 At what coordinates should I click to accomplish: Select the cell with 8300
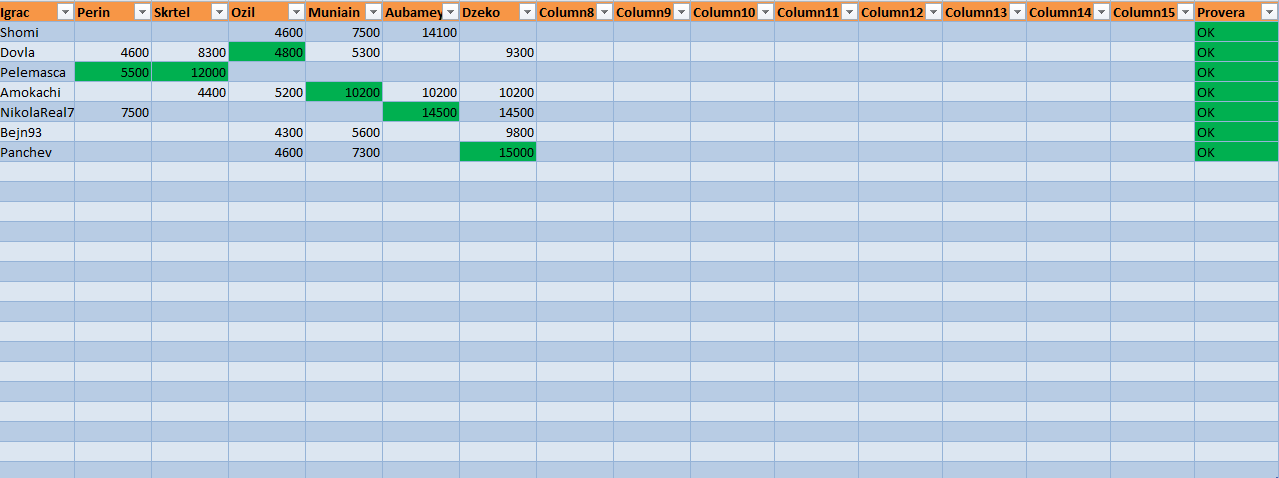tap(190, 52)
